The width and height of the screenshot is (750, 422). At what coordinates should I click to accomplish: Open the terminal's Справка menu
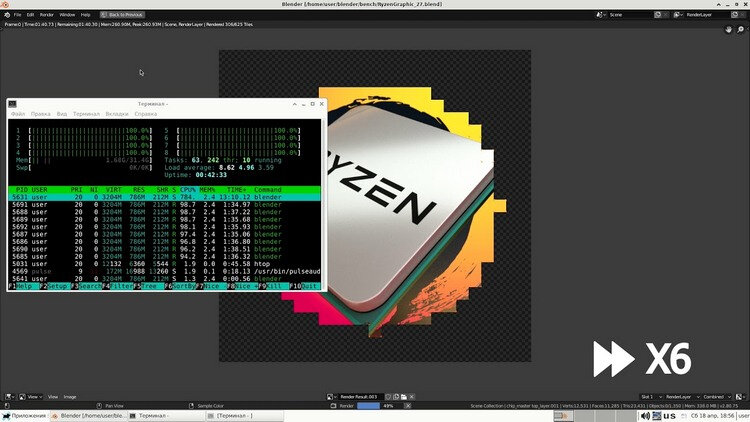click(x=145, y=114)
